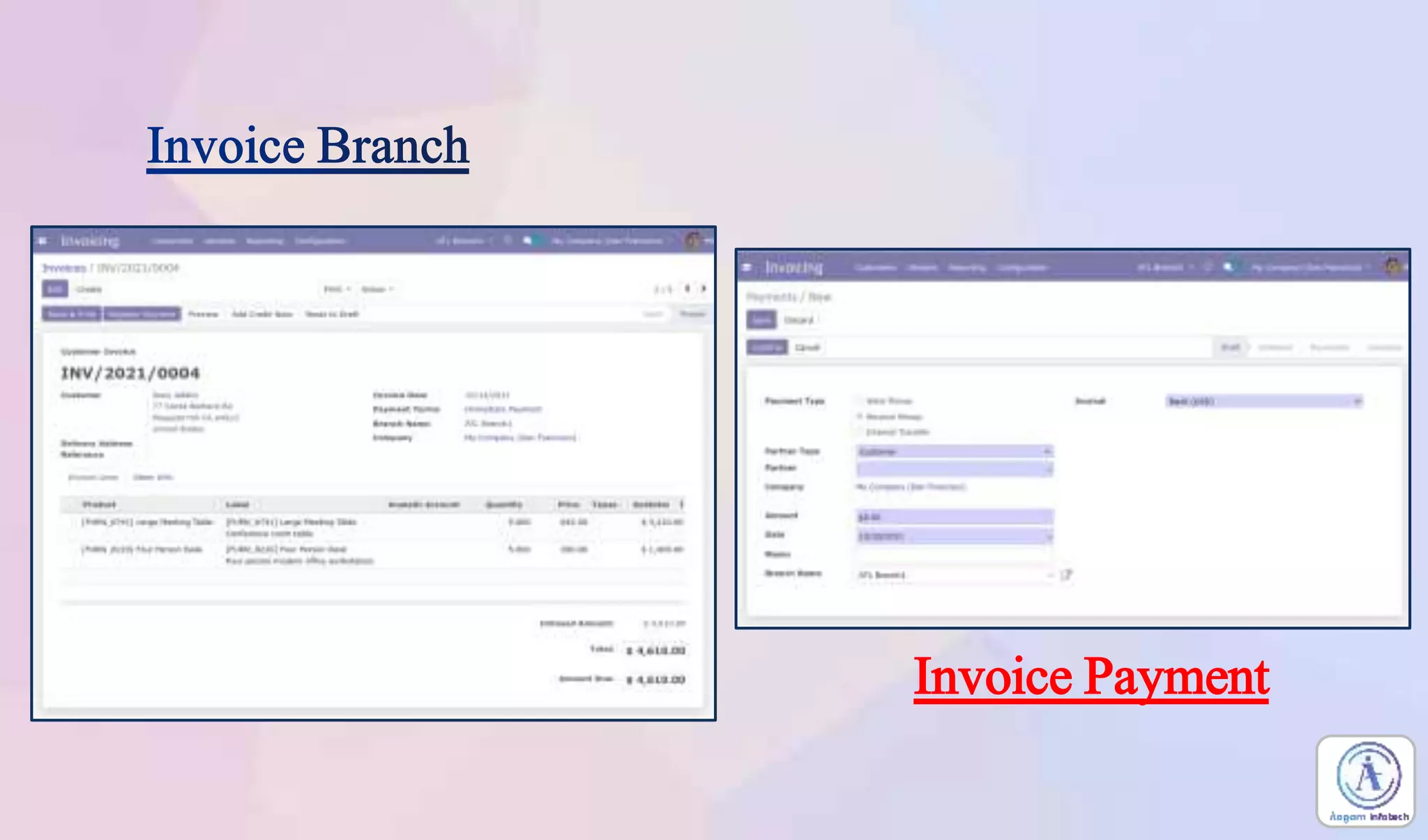Open the apps grid icon in Invoice Payment window
The height and width of the screenshot is (840, 1428).
[747, 267]
